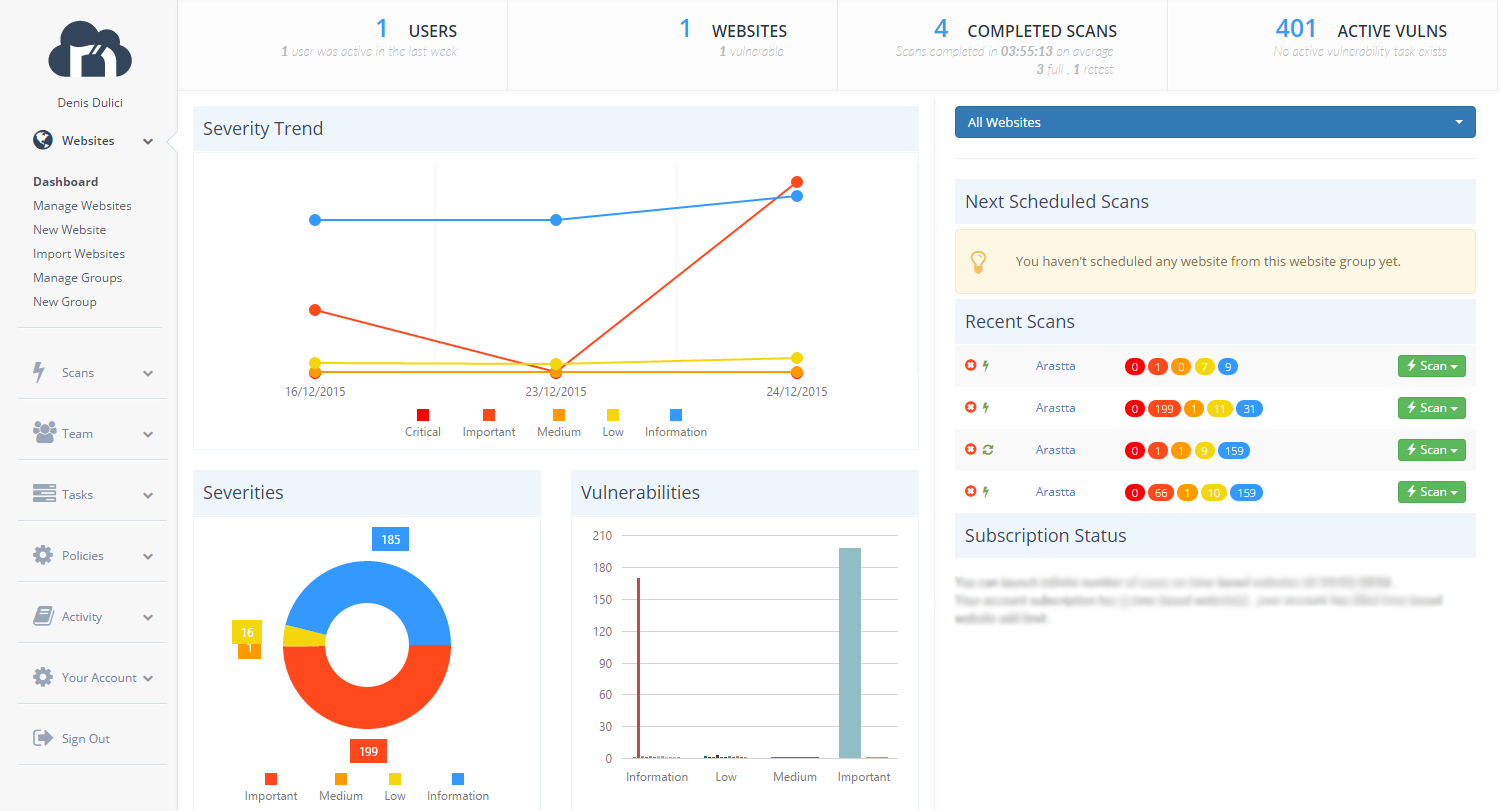The height and width of the screenshot is (811, 1500).
Task: Click Important legend swatch in Severities chart
Action: 271,778
